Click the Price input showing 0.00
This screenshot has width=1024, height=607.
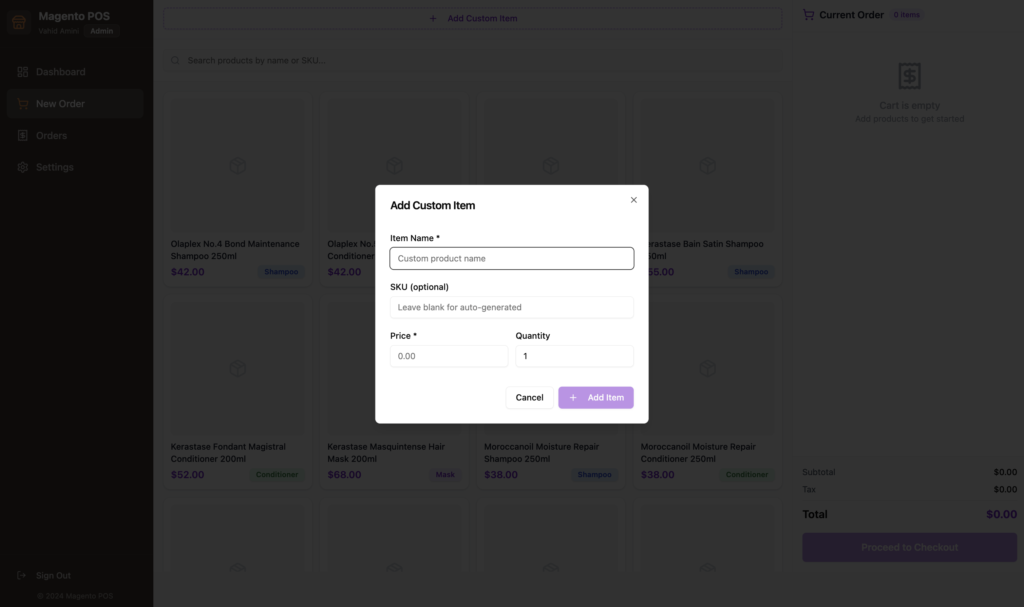point(448,356)
